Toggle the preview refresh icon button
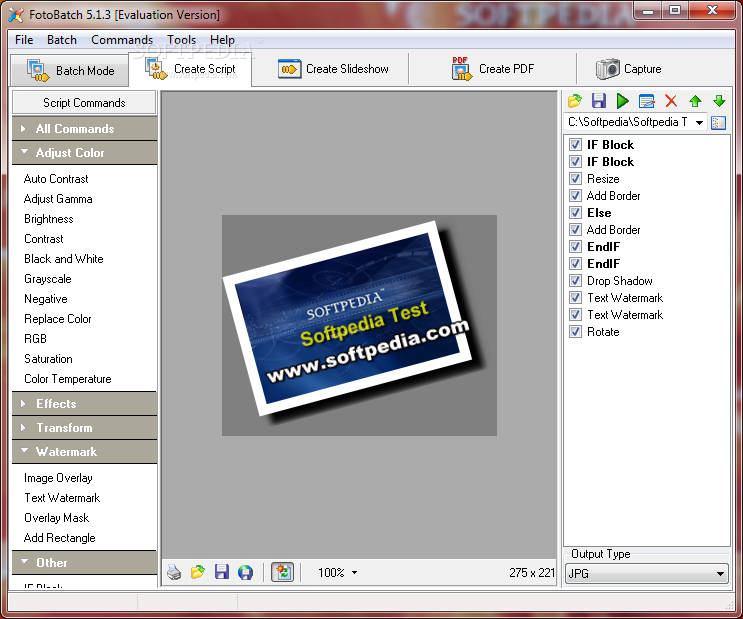The width and height of the screenshot is (743, 619). [282, 572]
